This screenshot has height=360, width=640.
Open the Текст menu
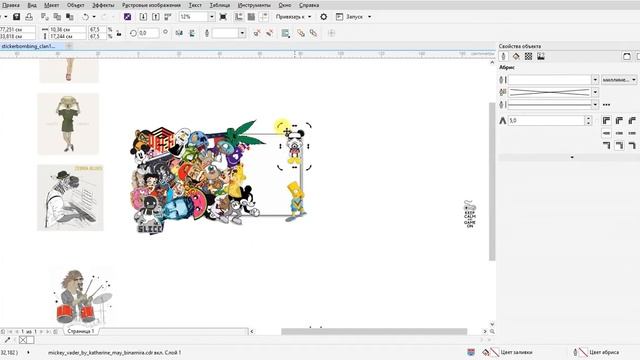(x=195, y=5)
